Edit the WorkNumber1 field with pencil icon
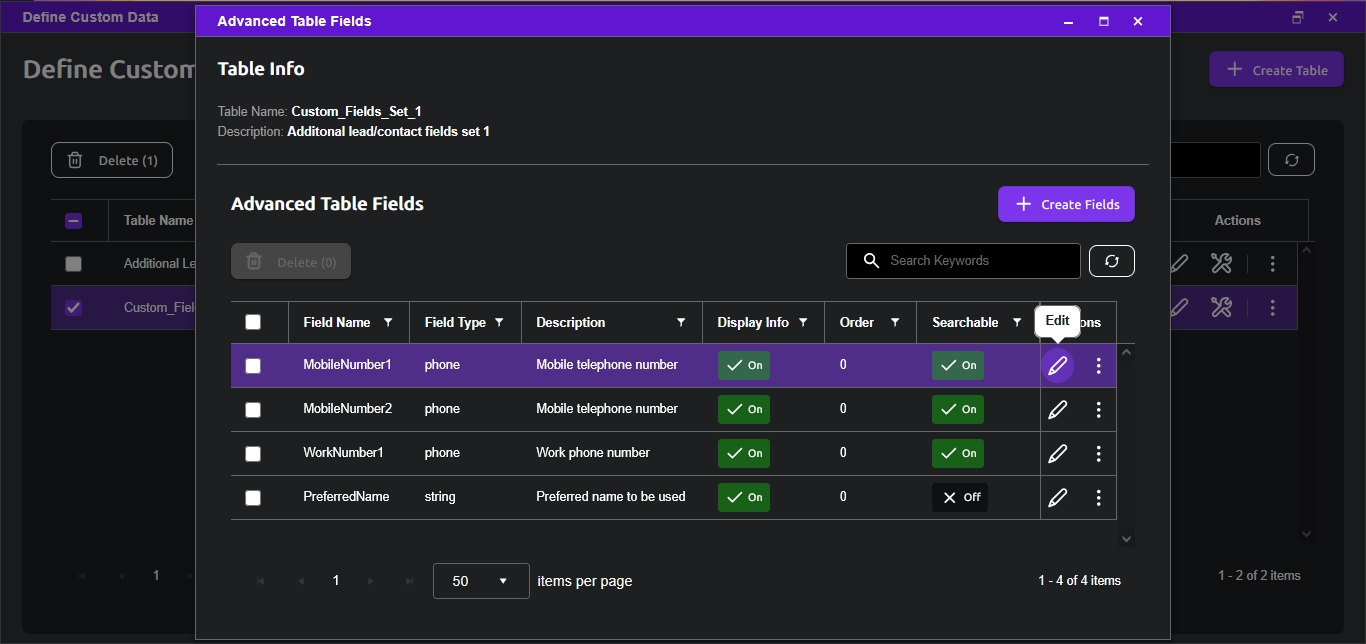Image resolution: width=1366 pixels, height=644 pixels. pyautogui.click(x=1057, y=454)
